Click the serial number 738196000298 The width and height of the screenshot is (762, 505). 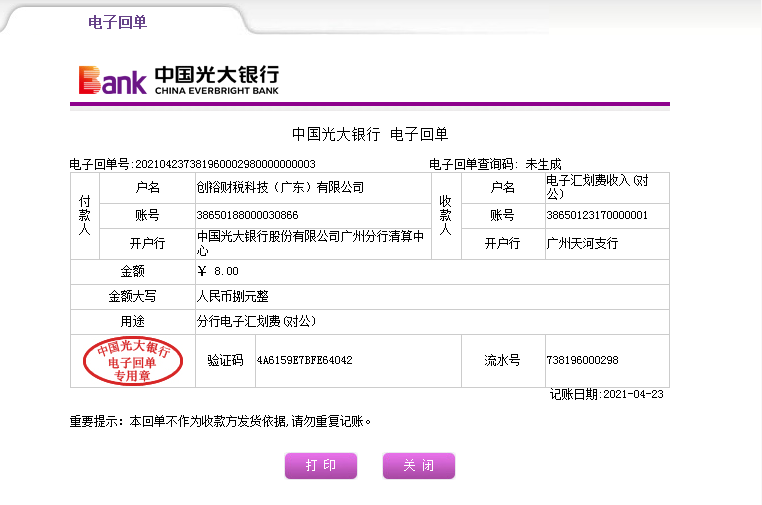coord(582,360)
